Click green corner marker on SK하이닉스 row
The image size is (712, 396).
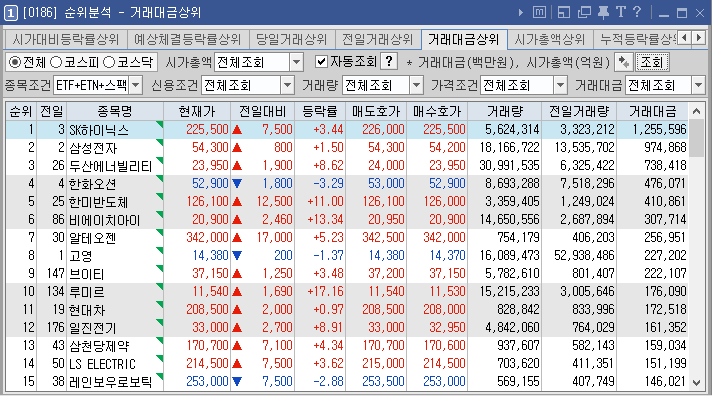coord(159,125)
